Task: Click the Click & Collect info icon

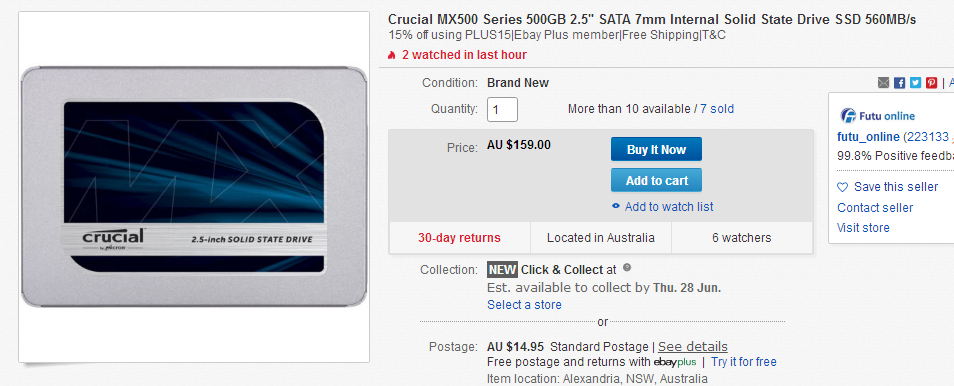Action: (627, 267)
